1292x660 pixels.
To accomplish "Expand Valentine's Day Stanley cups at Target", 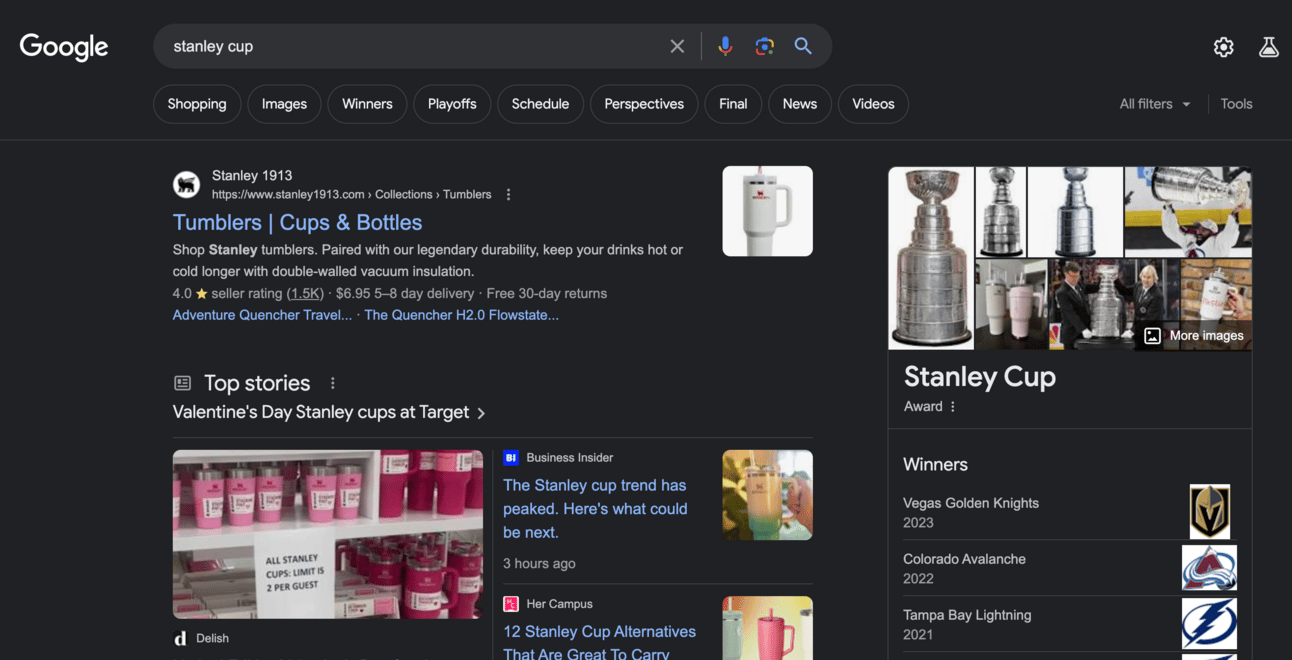I will 329,413.
